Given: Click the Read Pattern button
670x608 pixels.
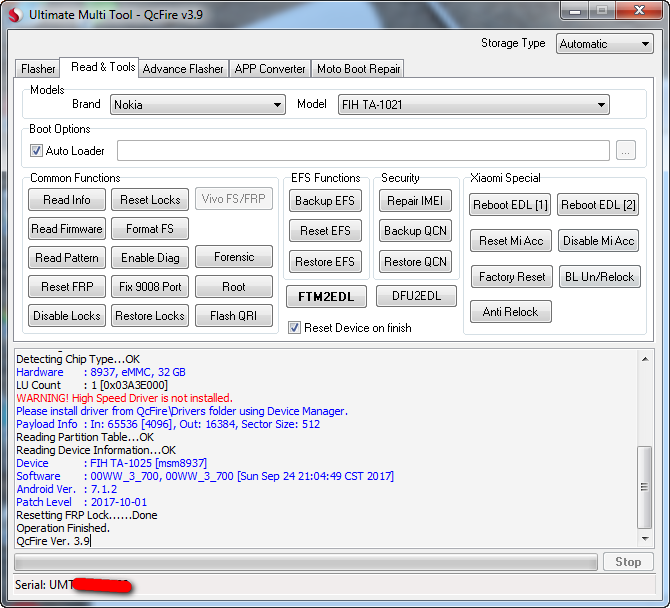Looking at the screenshot, I should point(67,258).
